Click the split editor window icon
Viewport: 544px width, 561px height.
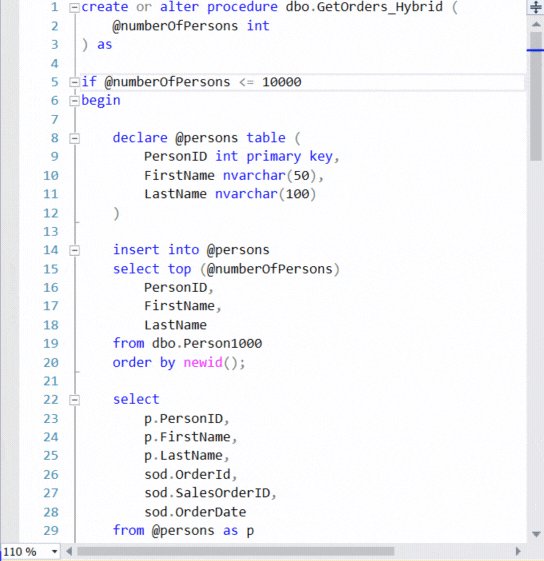tap(535, 8)
